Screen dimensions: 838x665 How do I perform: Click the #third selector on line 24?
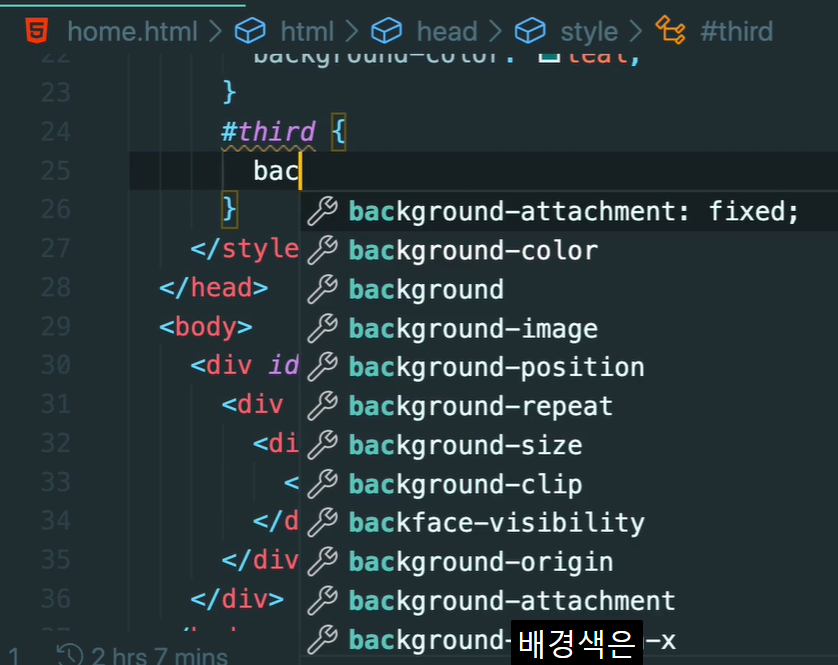(268, 132)
